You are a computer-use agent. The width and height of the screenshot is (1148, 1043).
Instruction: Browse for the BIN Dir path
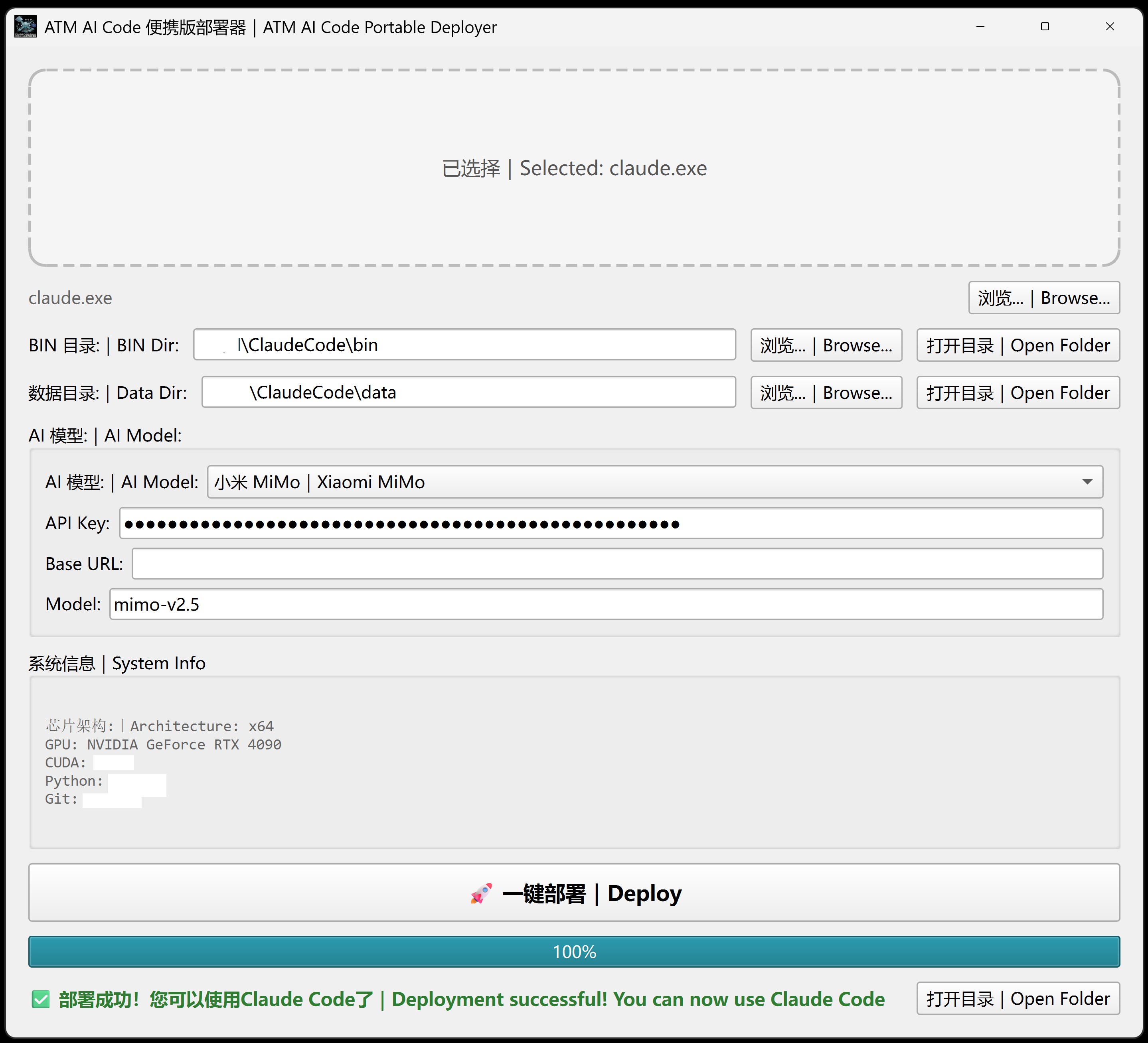(826, 345)
